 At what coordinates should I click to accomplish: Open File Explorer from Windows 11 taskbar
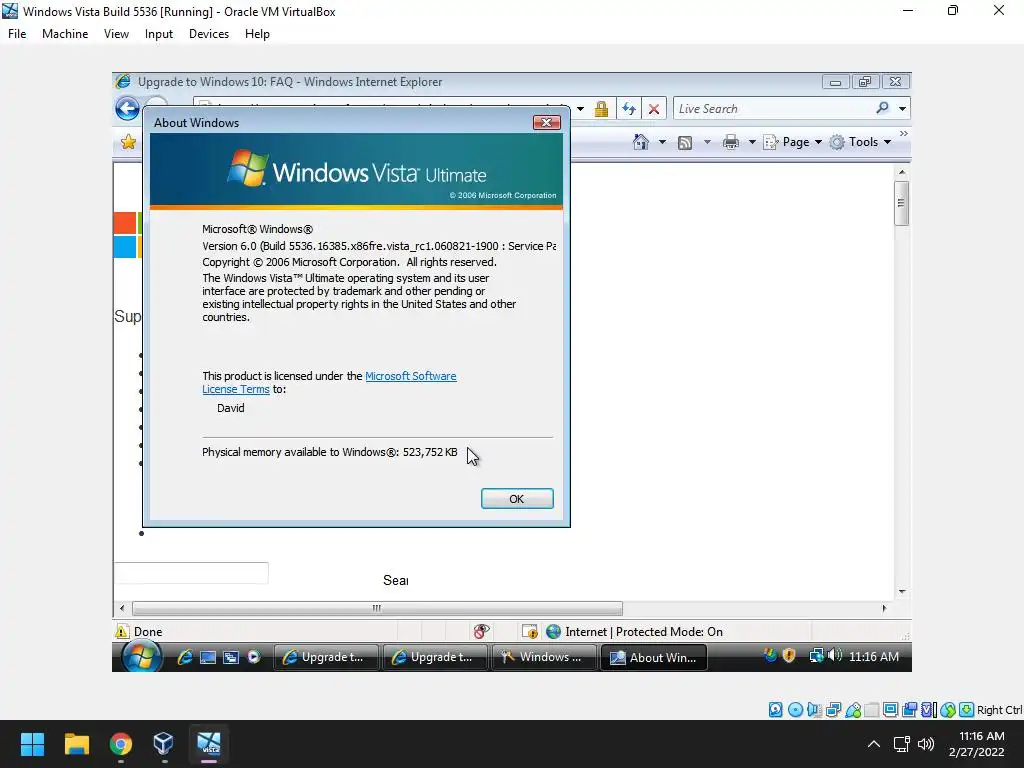[76, 744]
